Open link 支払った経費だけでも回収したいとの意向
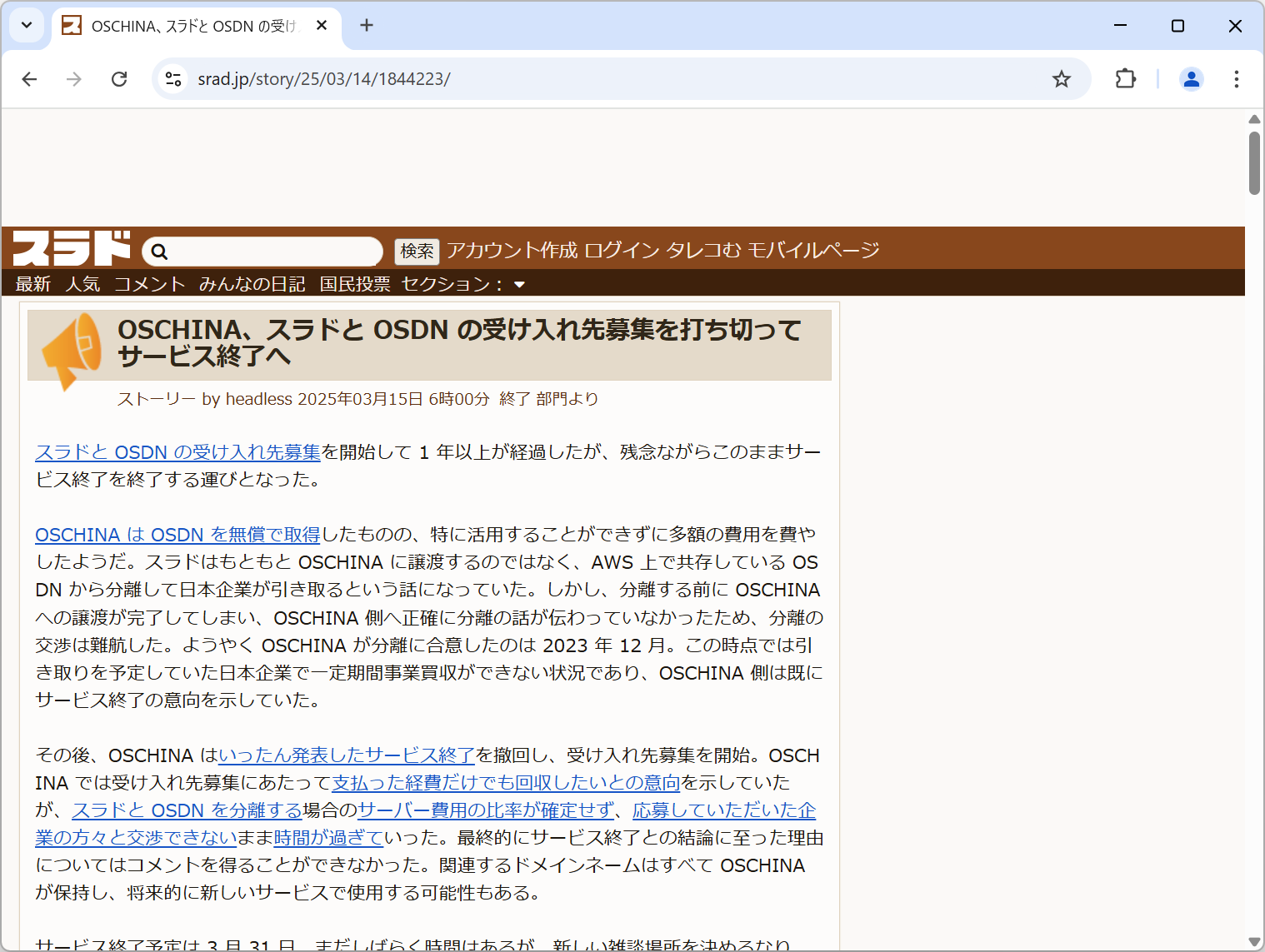This screenshot has width=1265, height=952. 507,783
